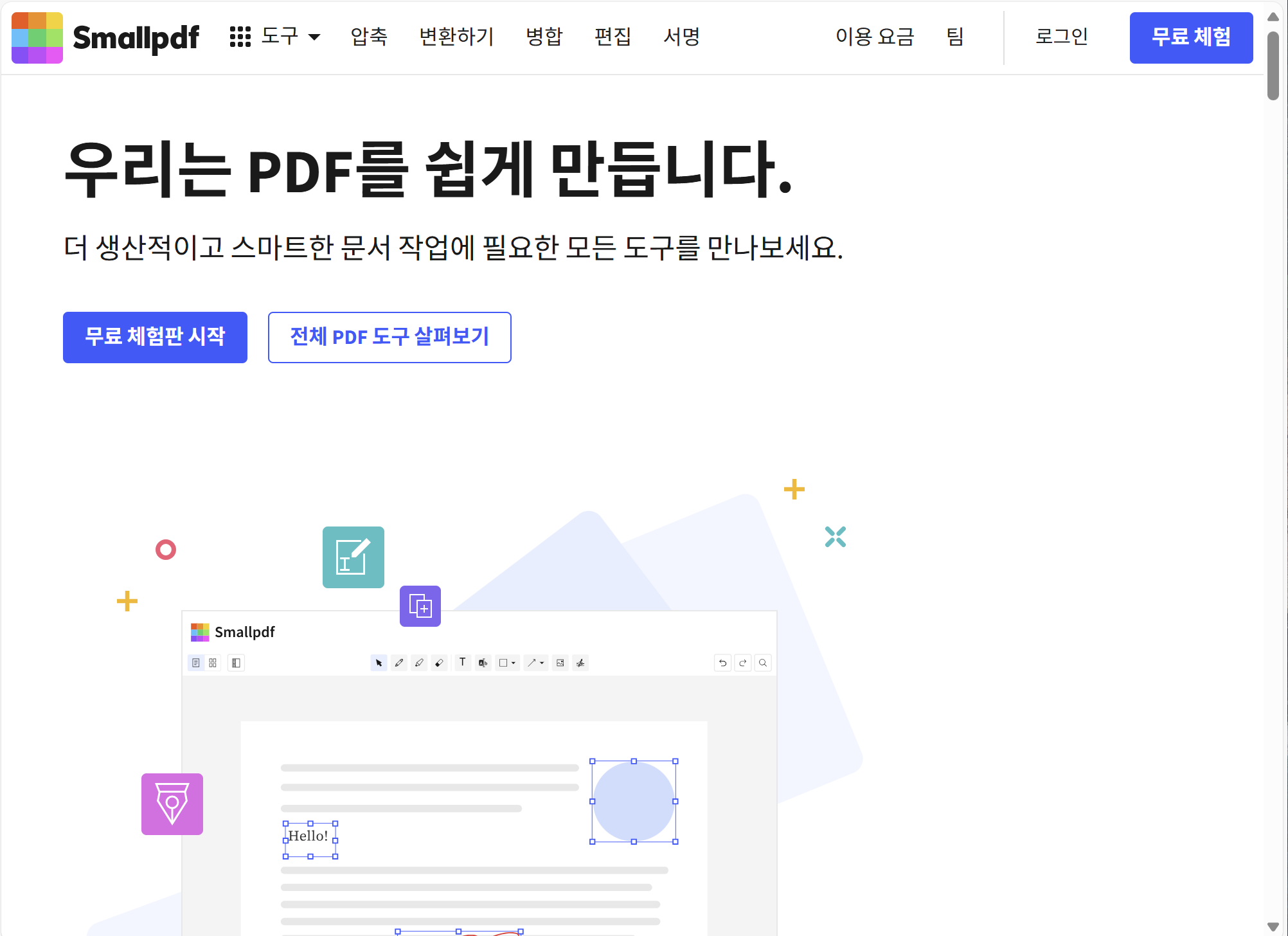Select the signature tool in preview toolbar
The width and height of the screenshot is (1288, 936).
(580, 663)
